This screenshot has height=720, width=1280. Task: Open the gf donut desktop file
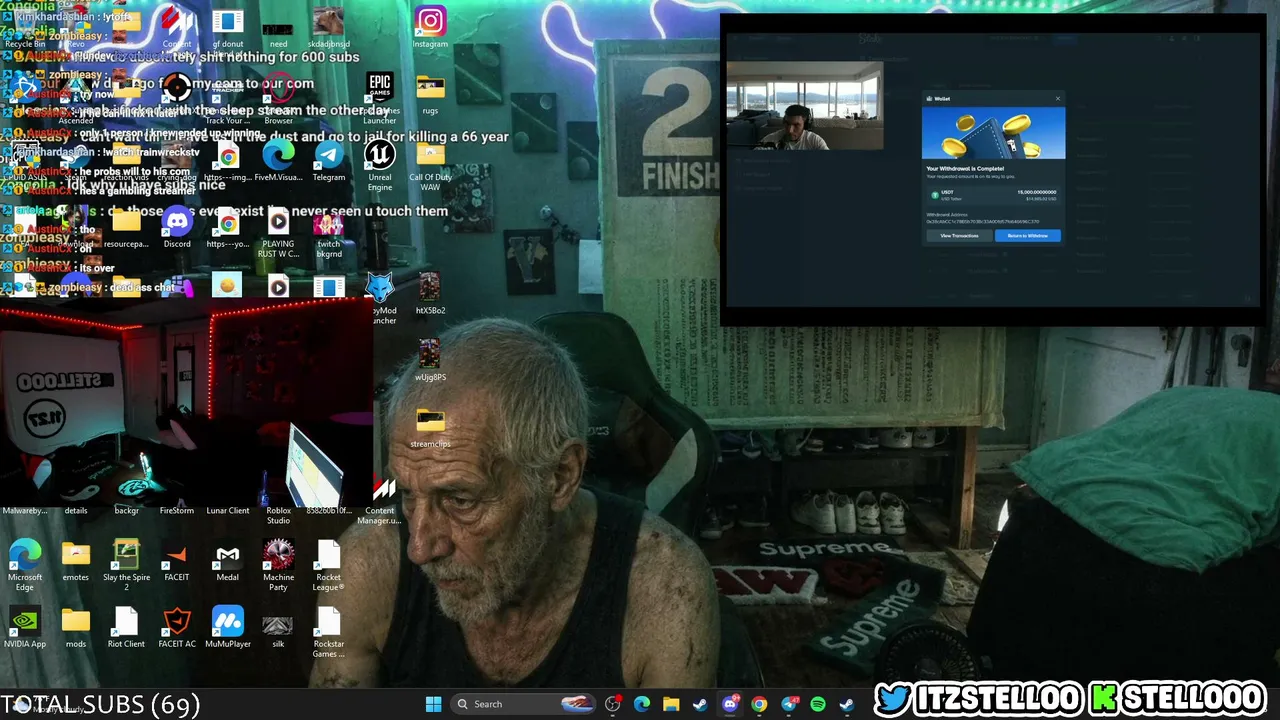pos(228,27)
